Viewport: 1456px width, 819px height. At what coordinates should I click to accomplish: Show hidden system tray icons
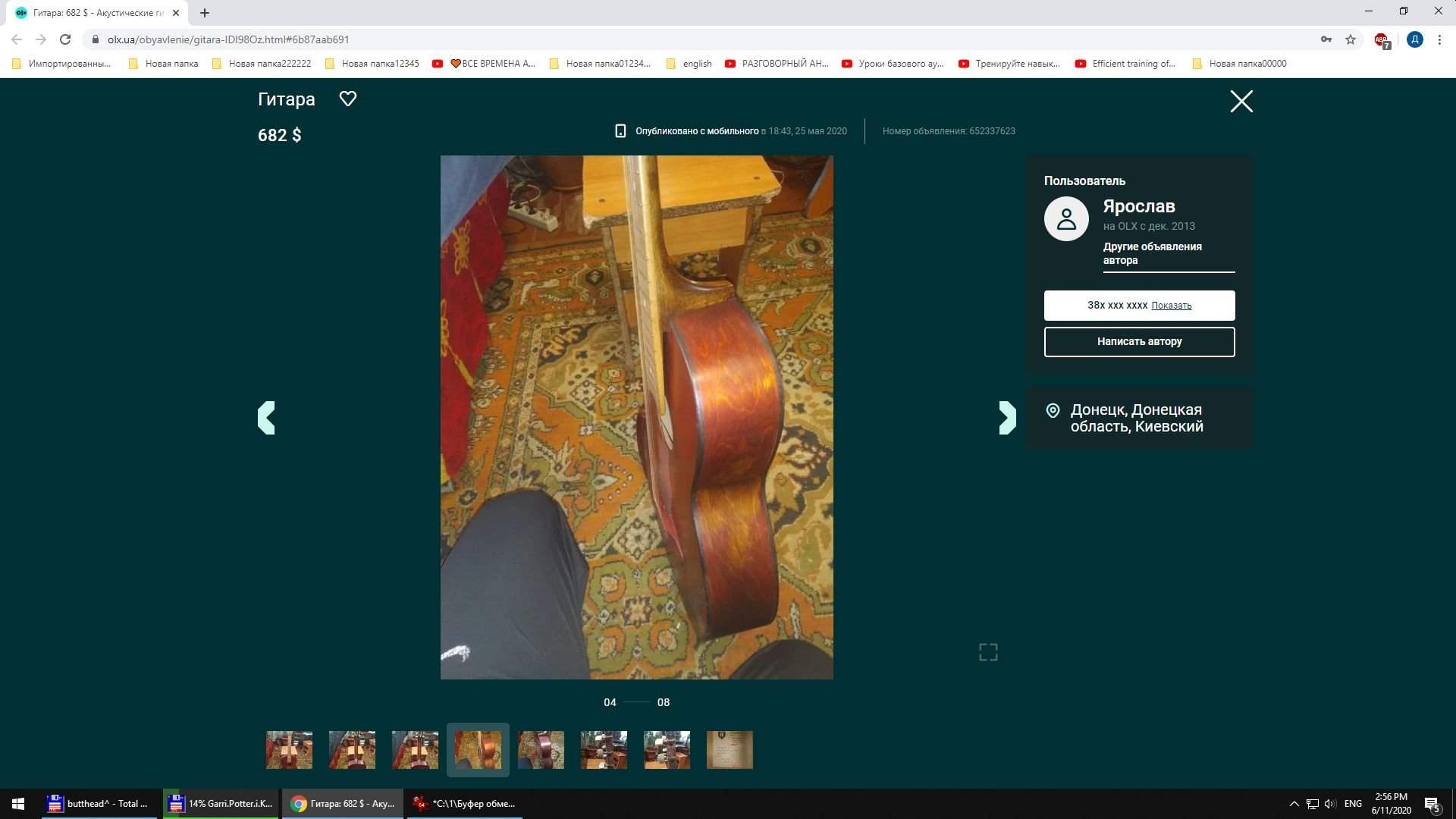[1294, 804]
